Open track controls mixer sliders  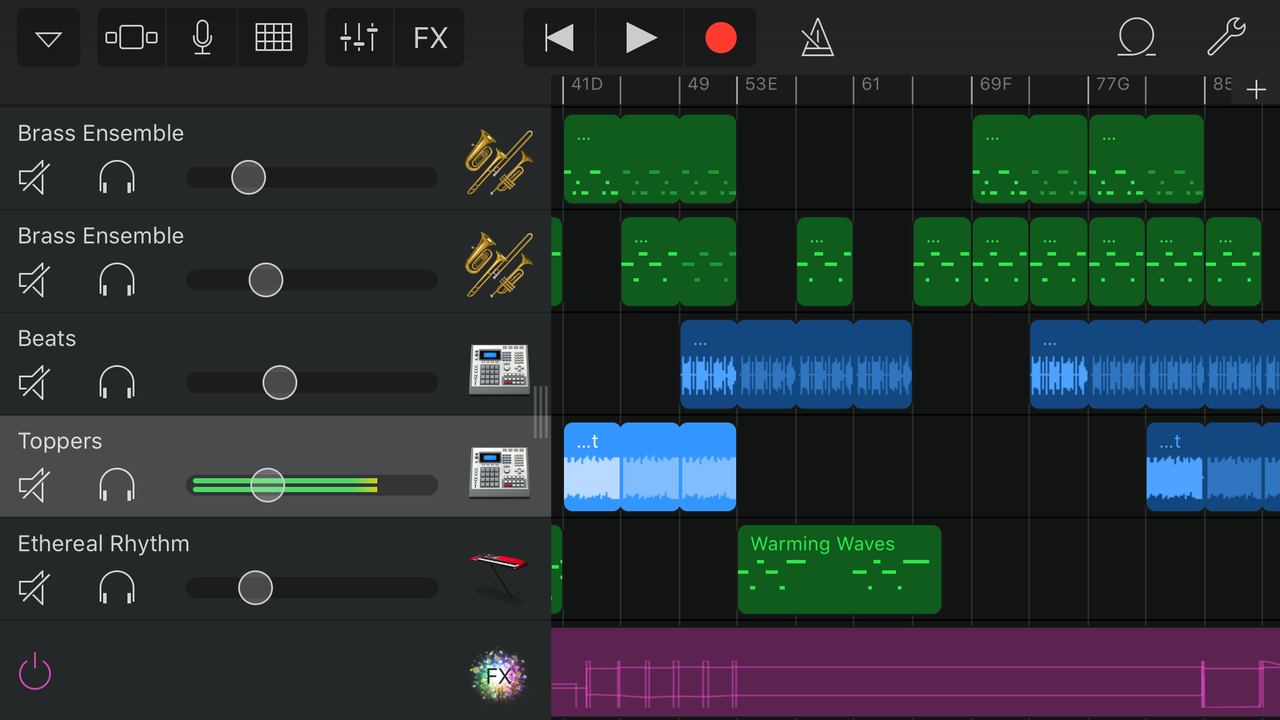tap(360, 39)
